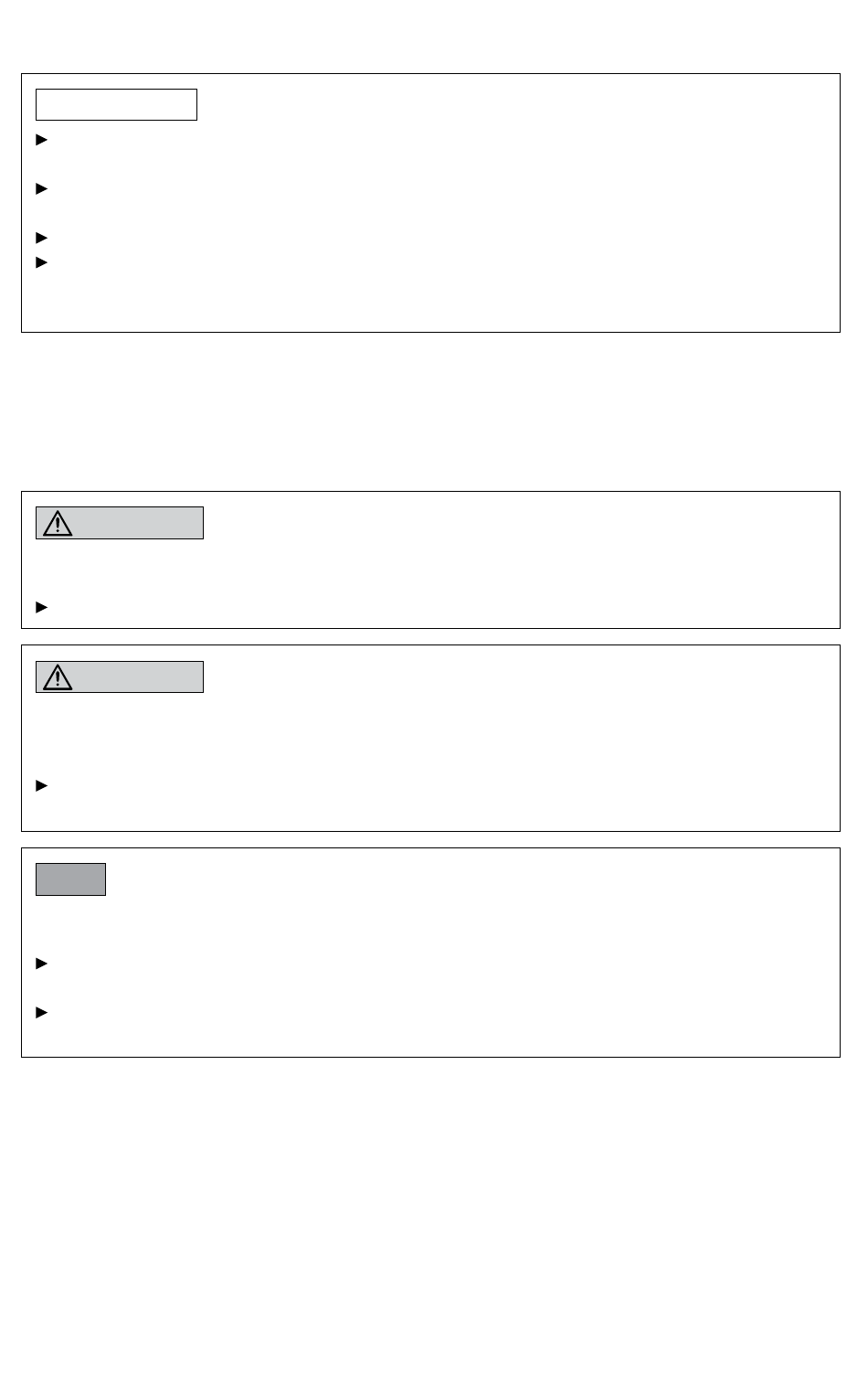Select the second arrow bullet in the top box

41,189
